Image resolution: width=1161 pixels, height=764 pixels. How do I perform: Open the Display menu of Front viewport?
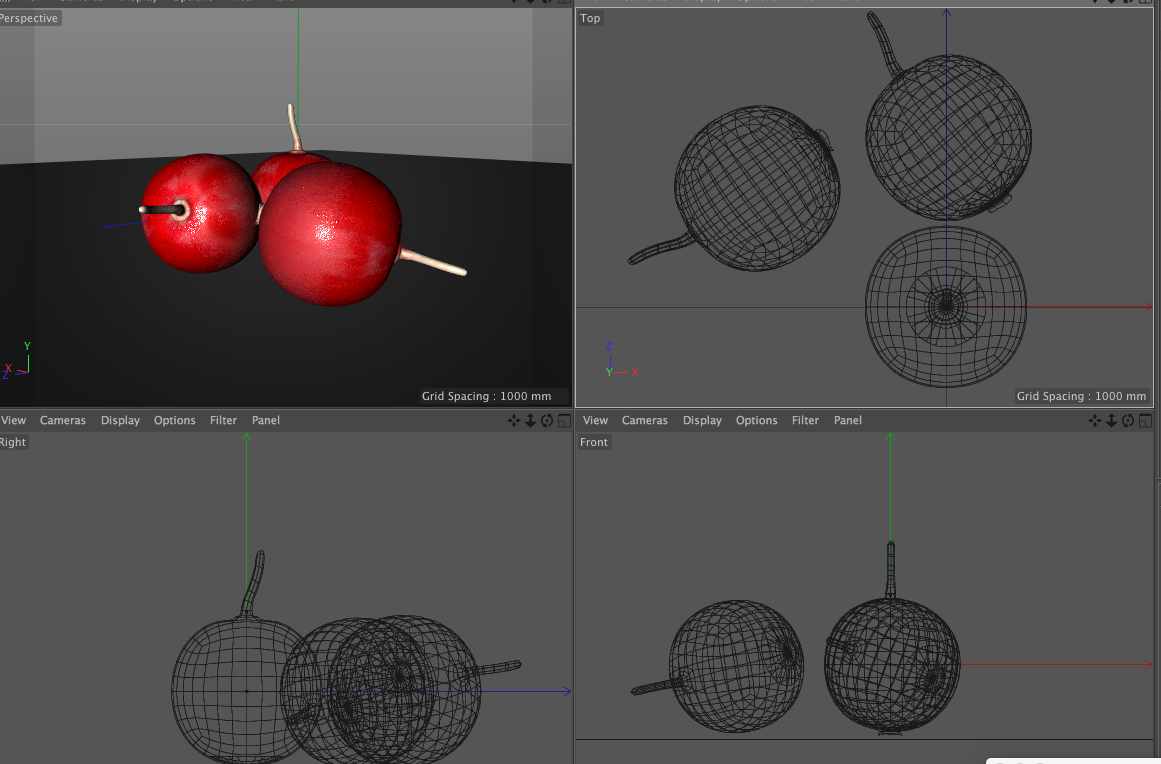702,421
